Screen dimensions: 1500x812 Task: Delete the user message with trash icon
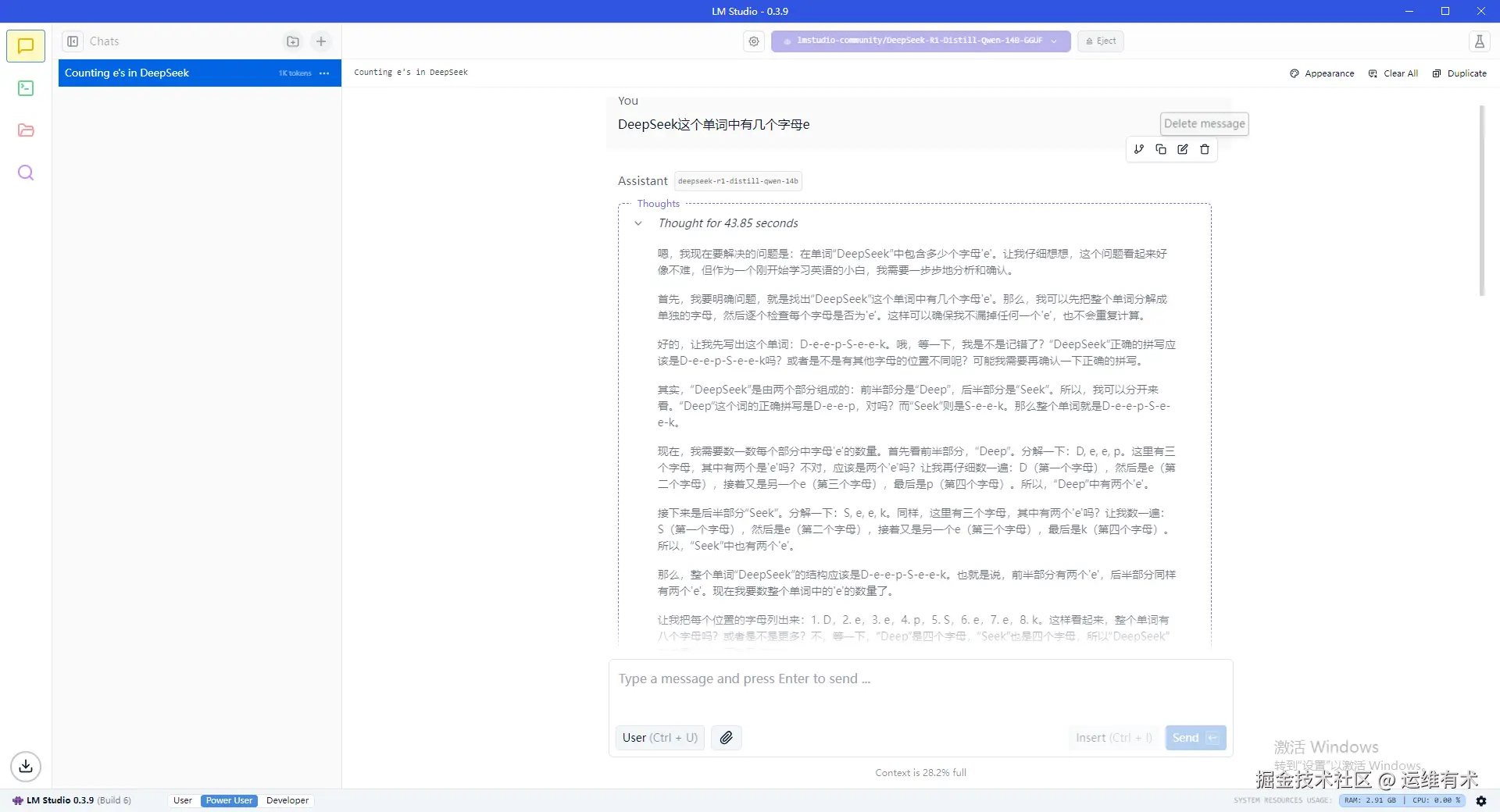point(1205,149)
